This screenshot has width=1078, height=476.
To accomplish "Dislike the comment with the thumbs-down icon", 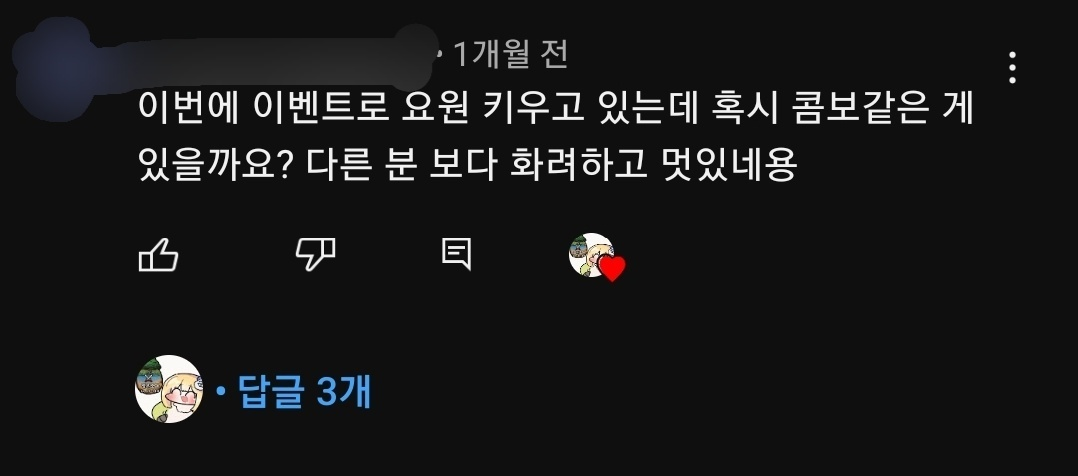I will [316, 255].
